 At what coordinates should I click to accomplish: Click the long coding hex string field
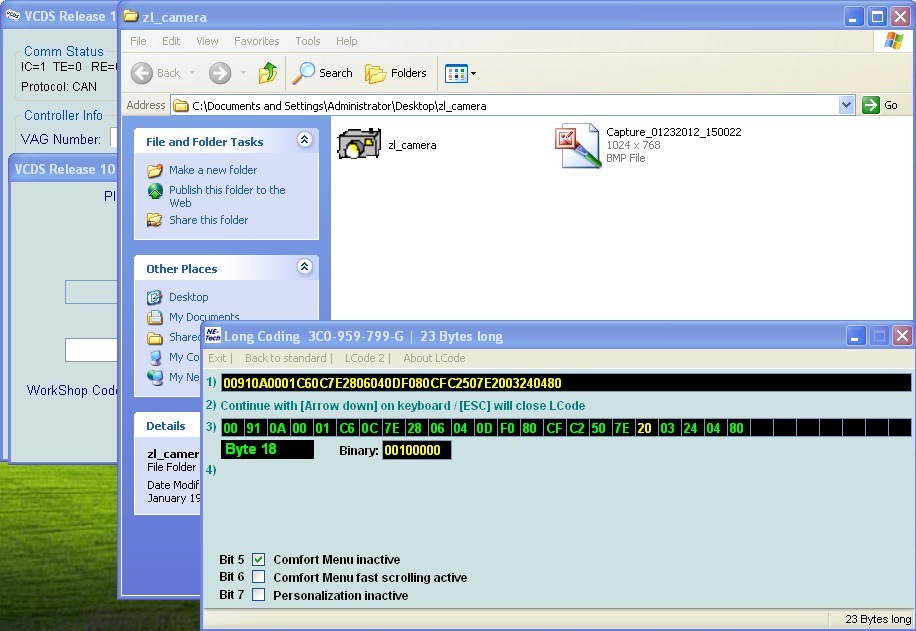[565, 383]
